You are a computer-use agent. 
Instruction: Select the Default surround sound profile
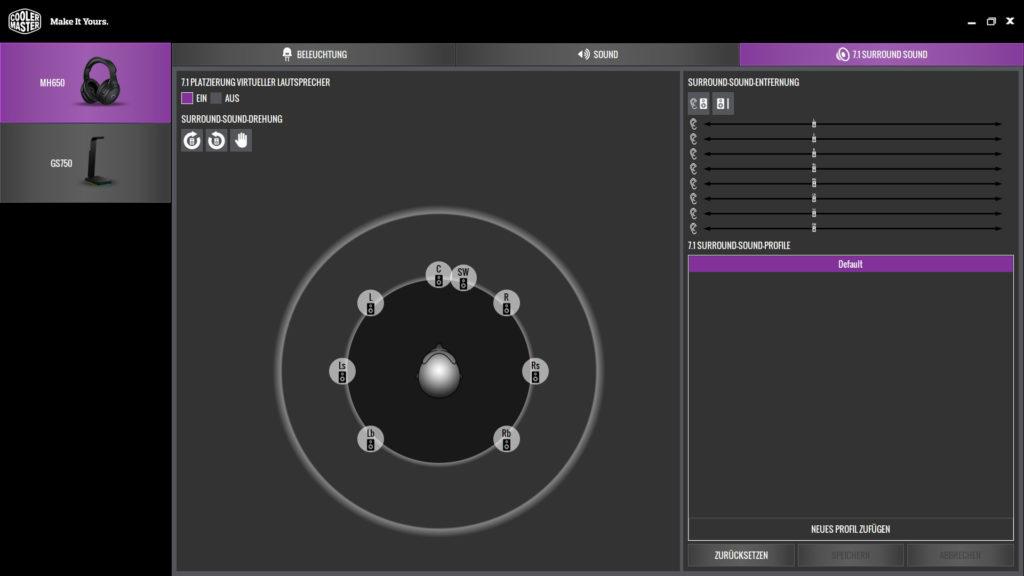(852, 263)
